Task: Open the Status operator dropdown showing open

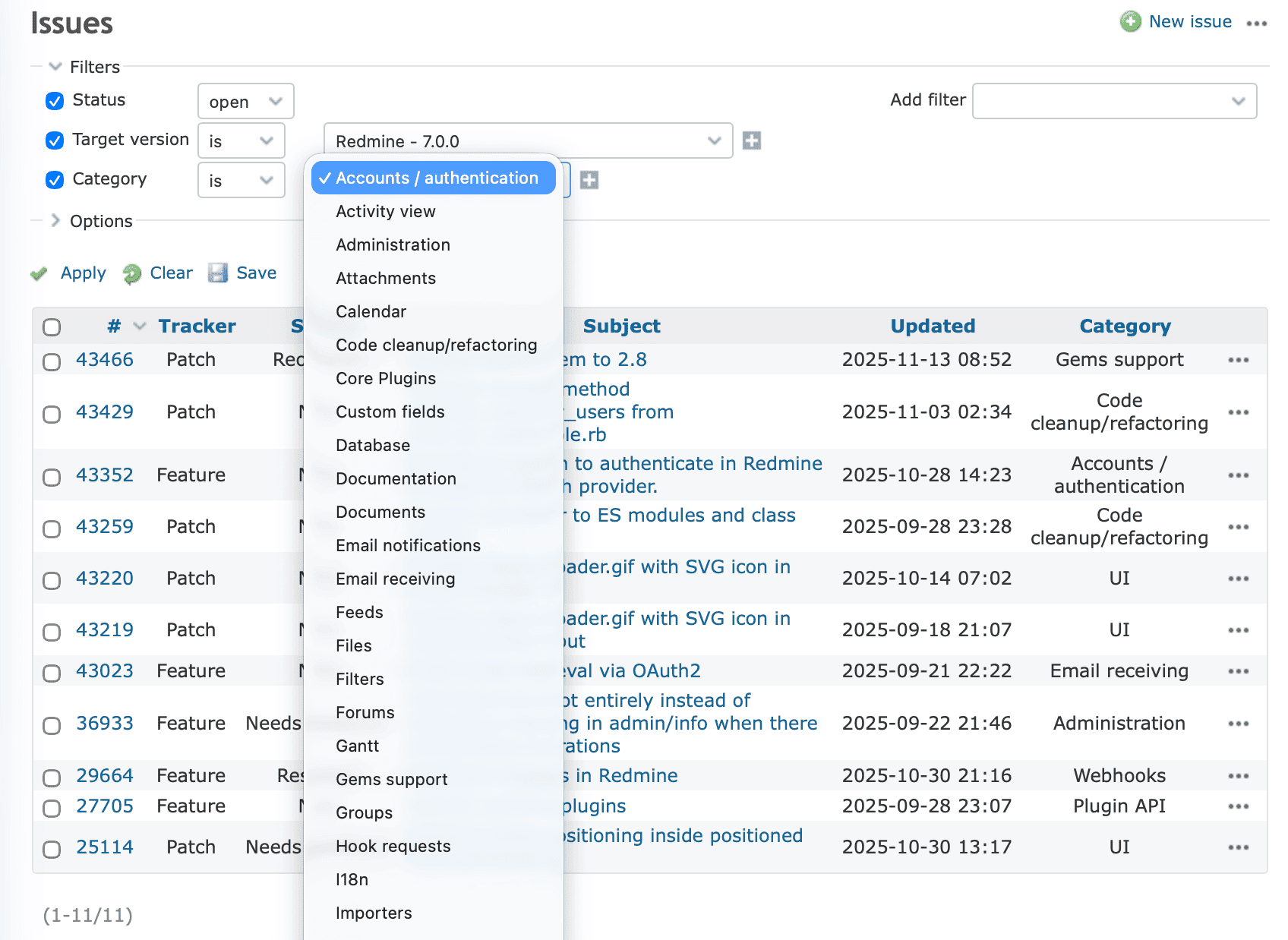Action: point(245,102)
